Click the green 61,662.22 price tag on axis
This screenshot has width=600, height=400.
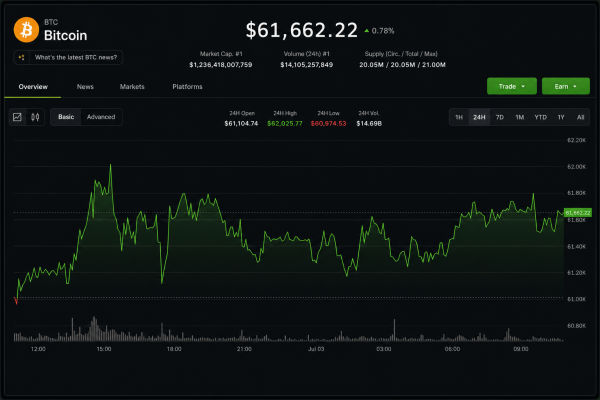[578, 212]
